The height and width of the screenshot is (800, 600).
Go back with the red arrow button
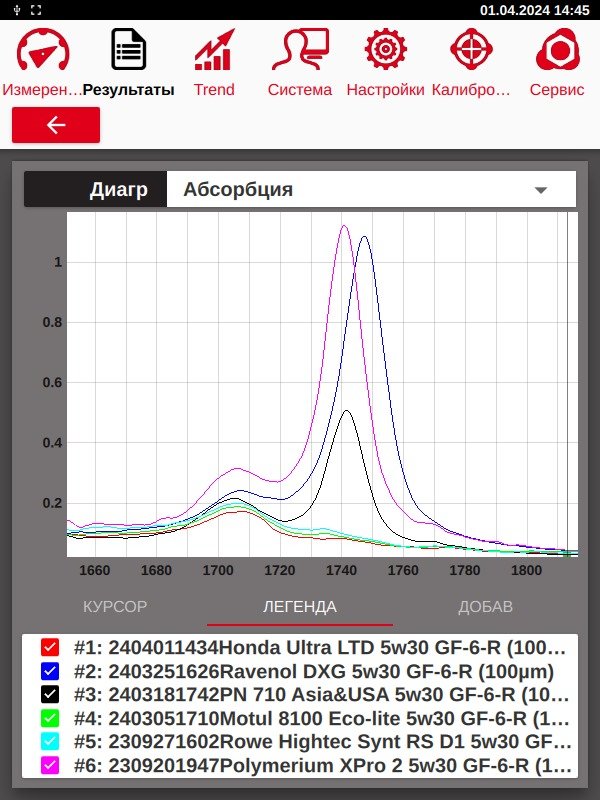click(56, 125)
